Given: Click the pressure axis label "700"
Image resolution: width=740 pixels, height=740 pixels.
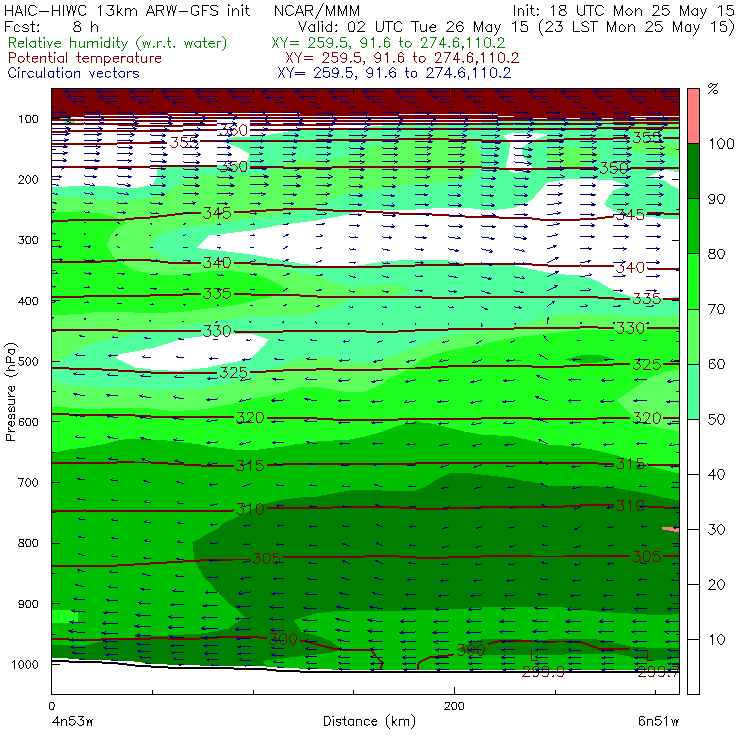Looking at the screenshot, I should (28, 483).
